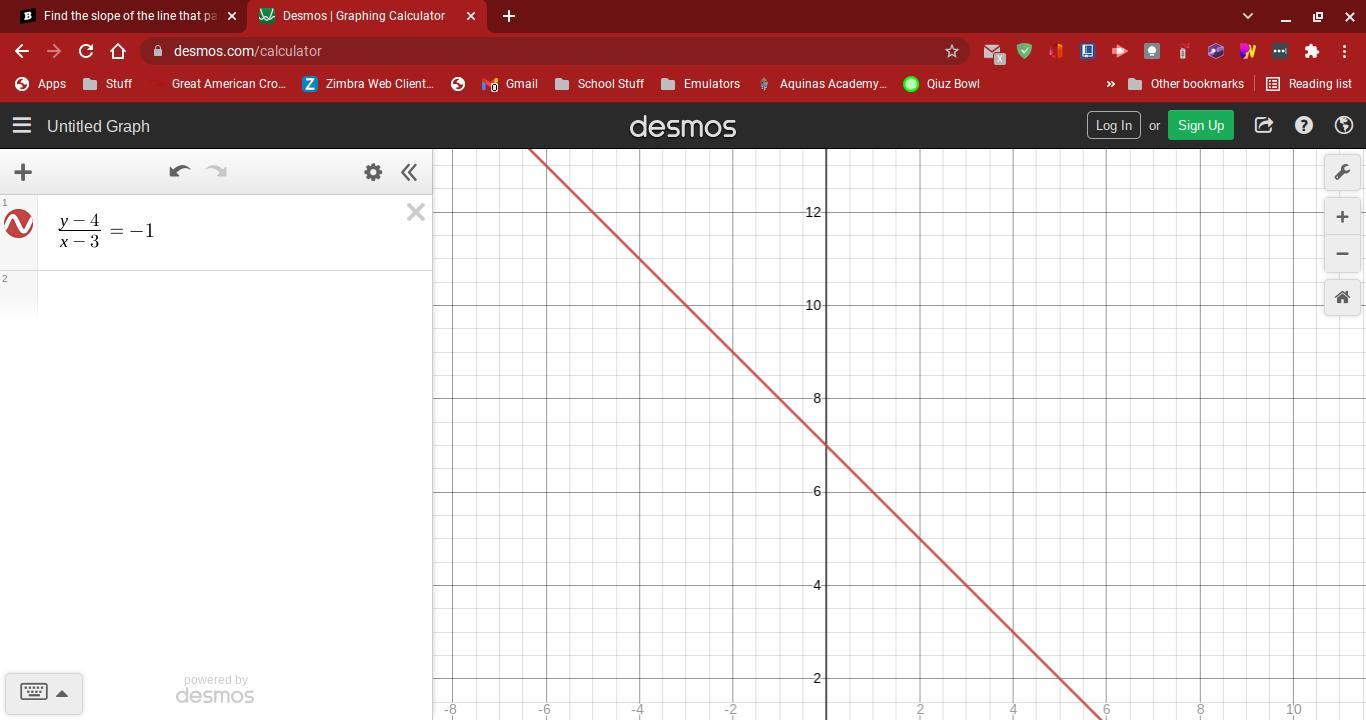This screenshot has width=1366, height=720.
Task: Reload the Desmos page
Action: pos(86,51)
